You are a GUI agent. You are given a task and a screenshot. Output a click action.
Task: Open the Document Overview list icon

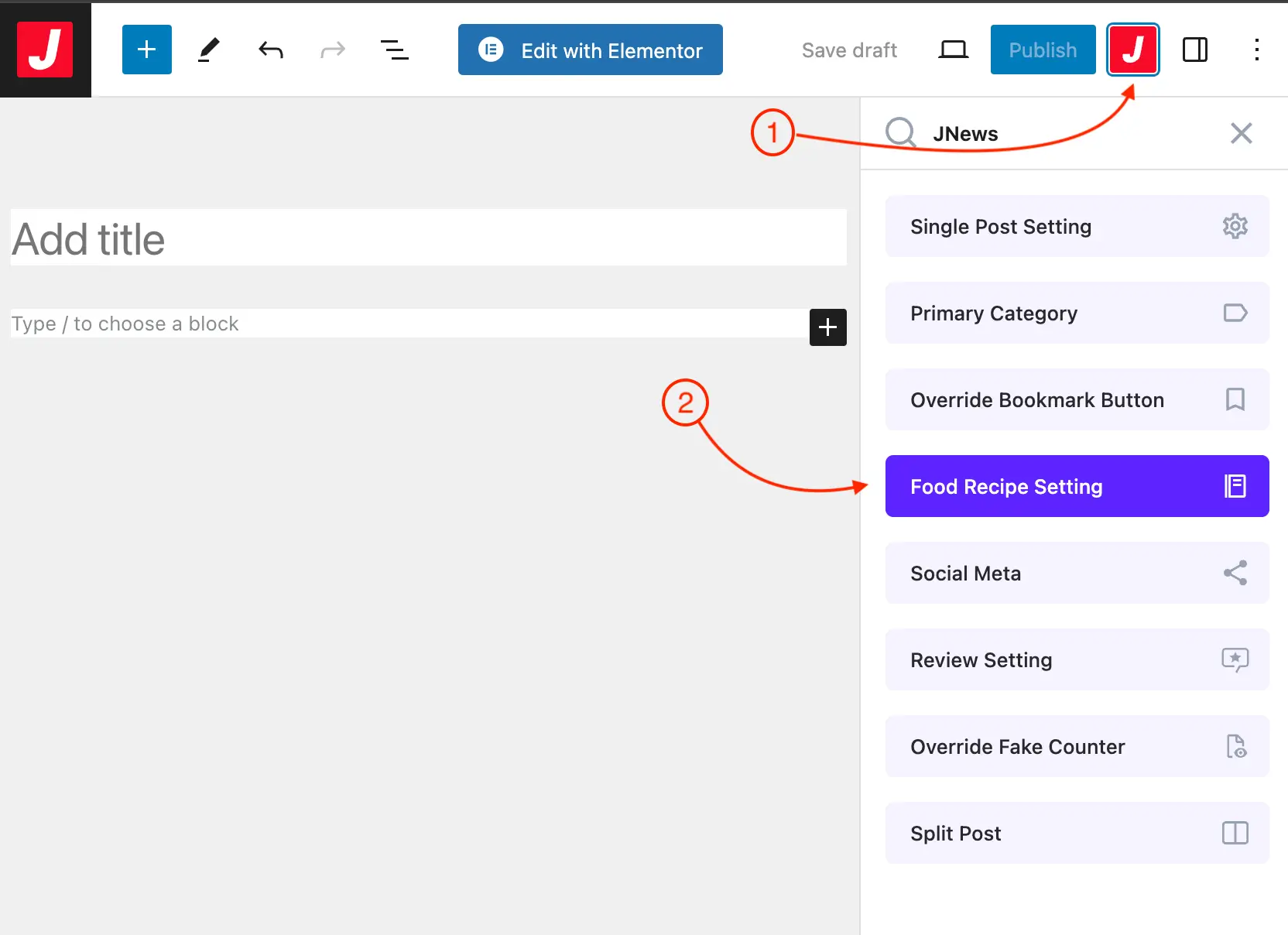point(394,50)
